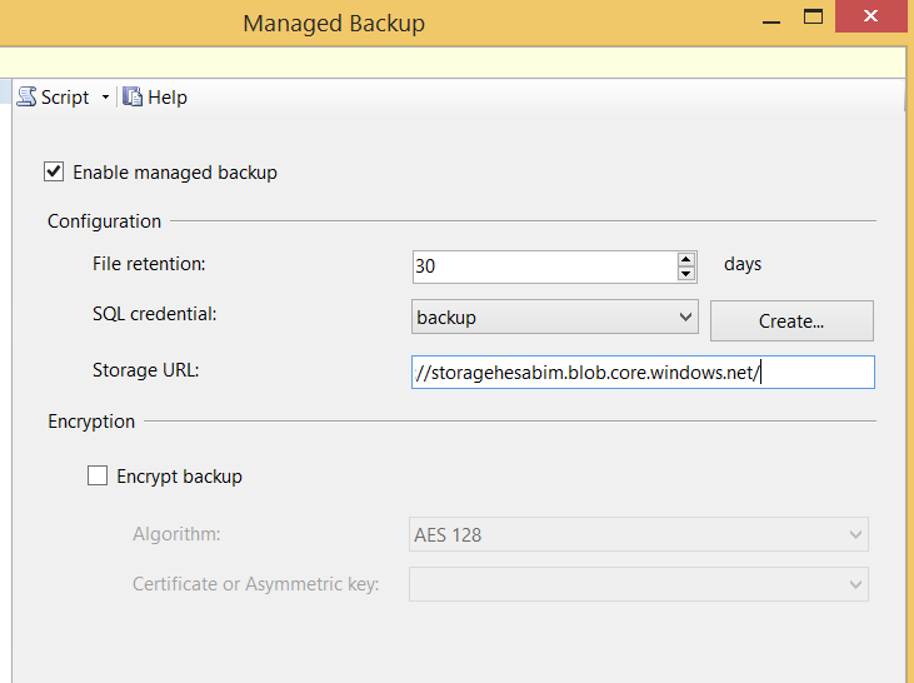The width and height of the screenshot is (914, 683).
Task: Close the Managed Backup dialog
Action: pos(871,16)
